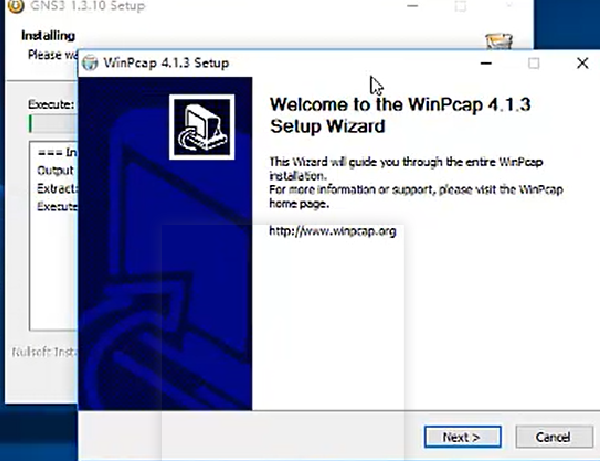The image size is (600, 461).
Task: Minimize the WinPcap 4.1.3 Setup window
Action: [x=486, y=63]
